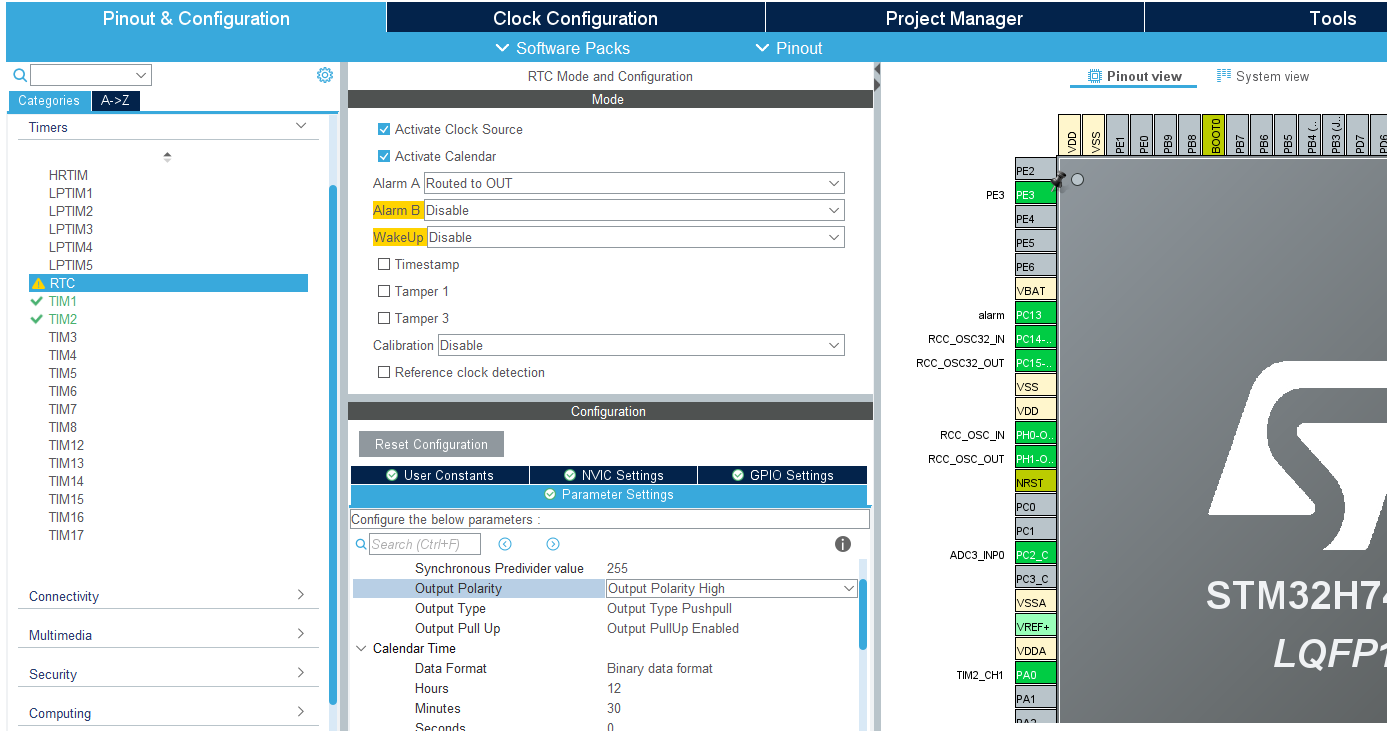
Task: Enable the Timestamp checkbox
Action: click(384, 264)
